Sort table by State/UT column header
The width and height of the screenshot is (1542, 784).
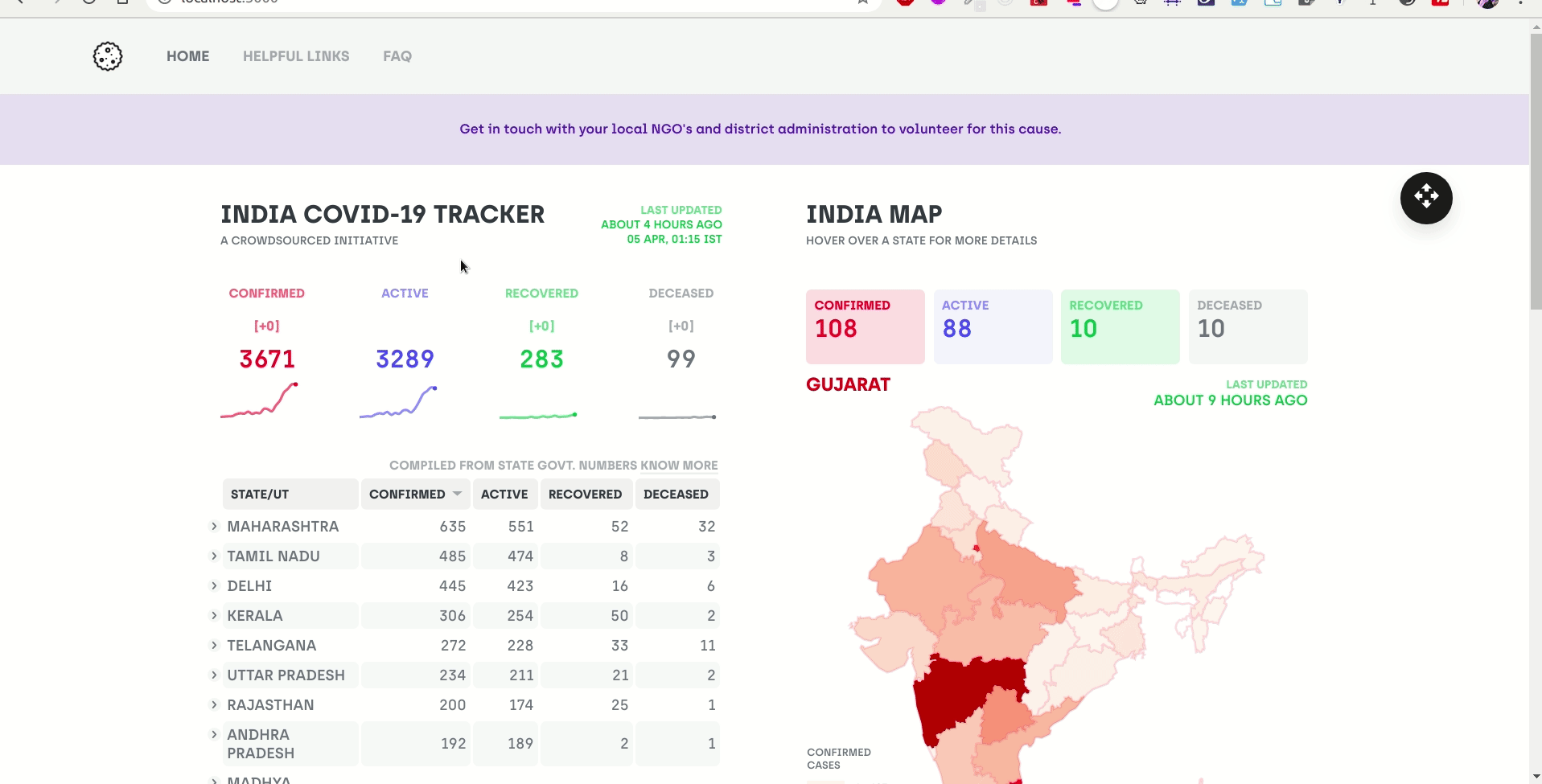tap(290, 494)
